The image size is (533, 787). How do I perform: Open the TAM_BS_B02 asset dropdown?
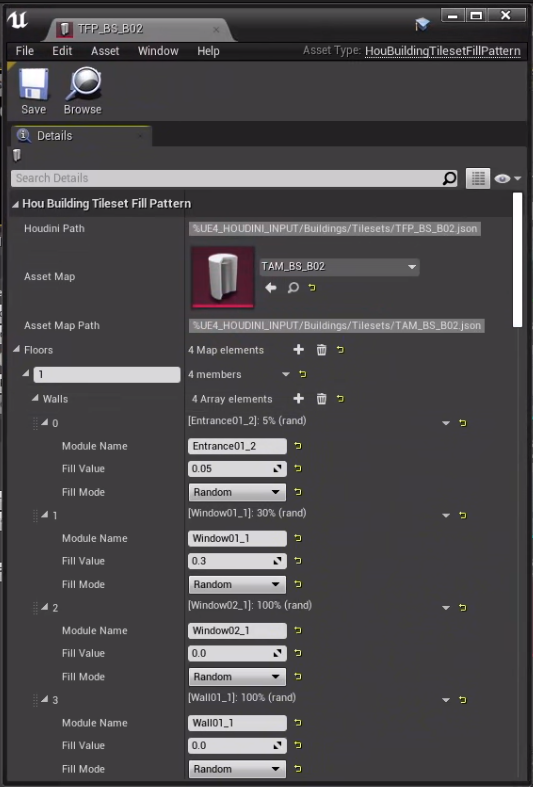click(339, 267)
